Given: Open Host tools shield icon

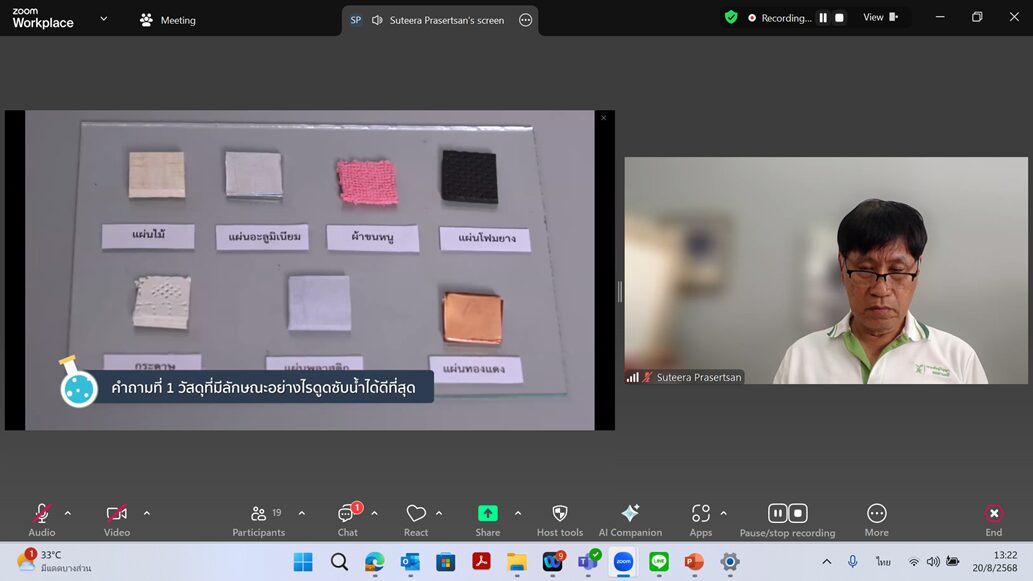Looking at the screenshot, I should tap(559, 519).
